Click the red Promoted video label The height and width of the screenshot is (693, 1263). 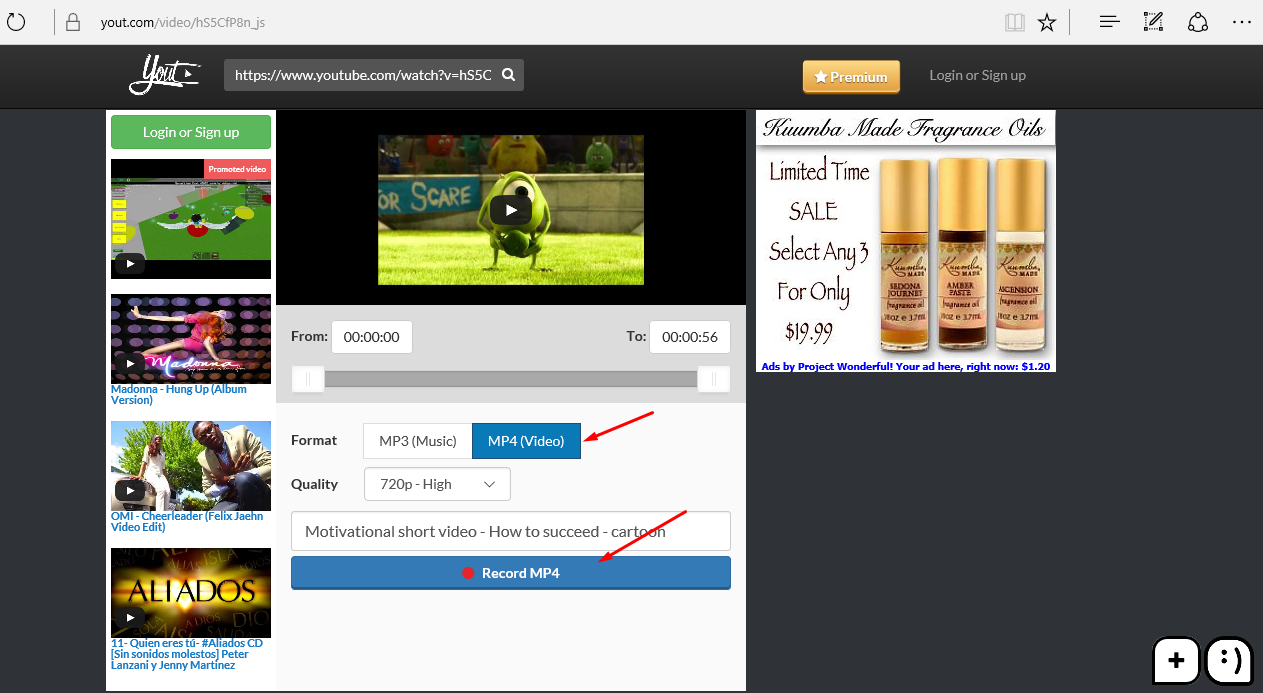pos(237,169)
